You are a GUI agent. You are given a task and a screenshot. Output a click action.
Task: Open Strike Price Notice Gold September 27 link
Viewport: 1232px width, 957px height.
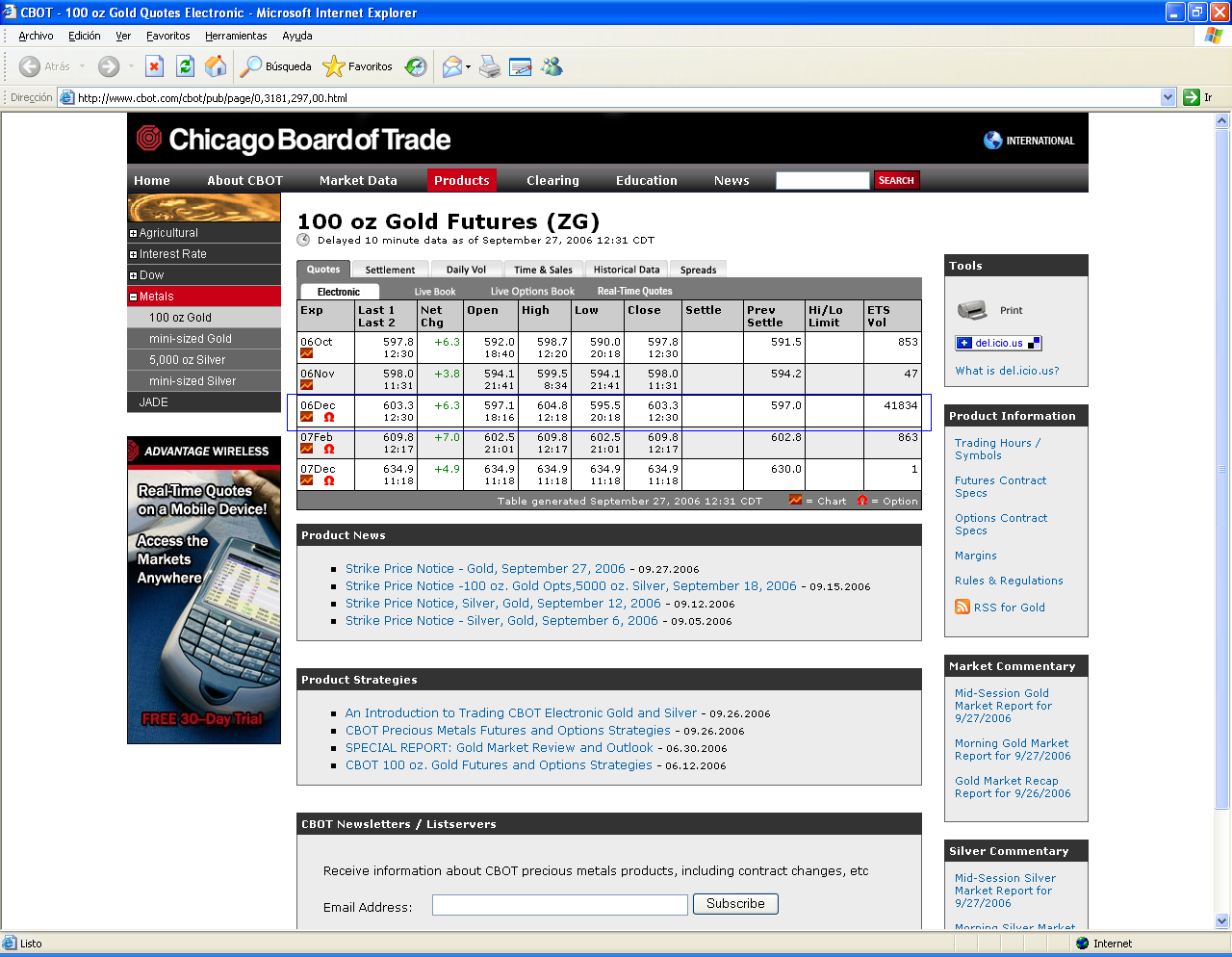(485, 569)
